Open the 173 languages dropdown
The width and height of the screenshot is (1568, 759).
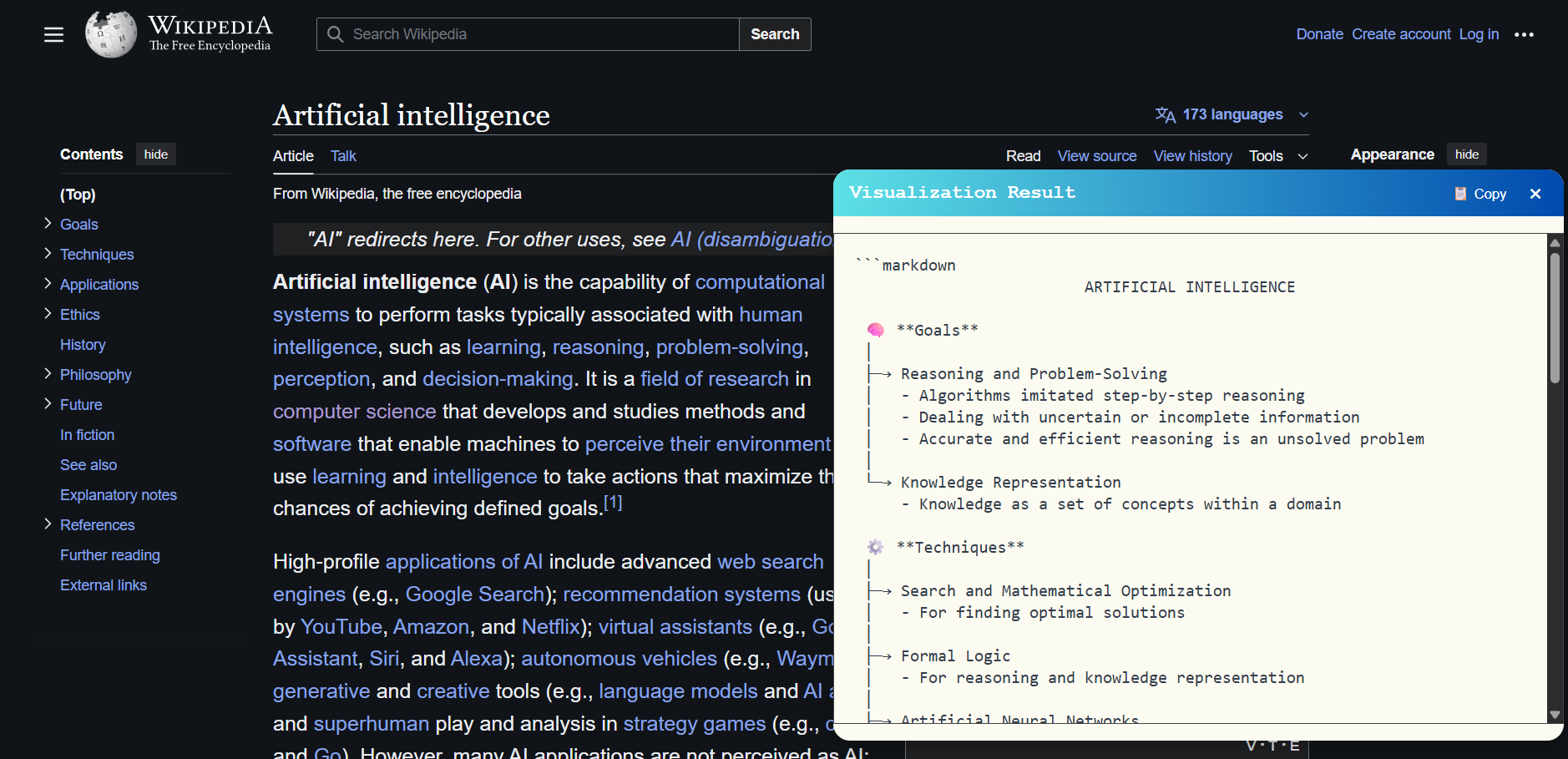coord(1232,114)
